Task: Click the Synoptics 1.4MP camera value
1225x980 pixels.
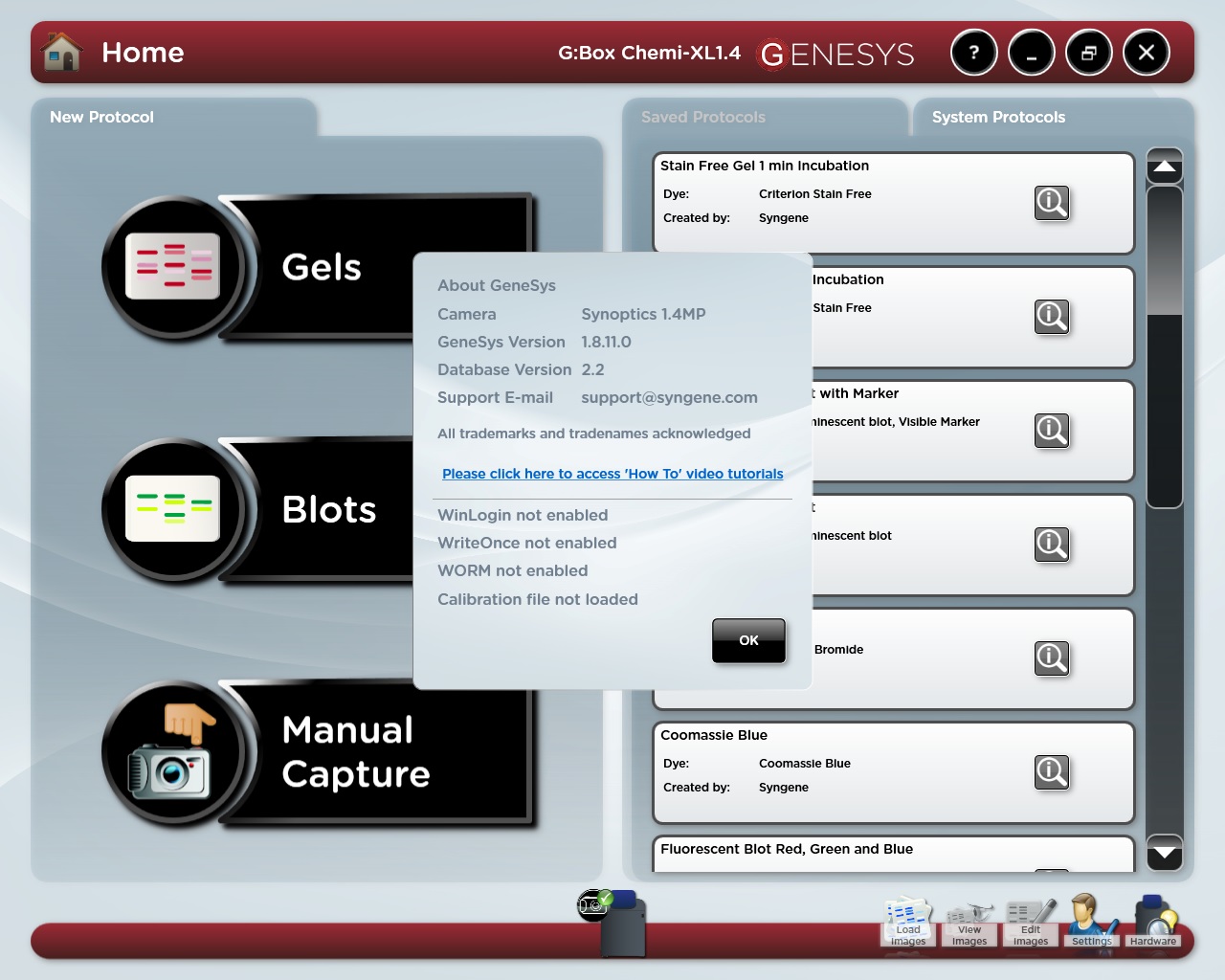Action: (x=643, y=314)
